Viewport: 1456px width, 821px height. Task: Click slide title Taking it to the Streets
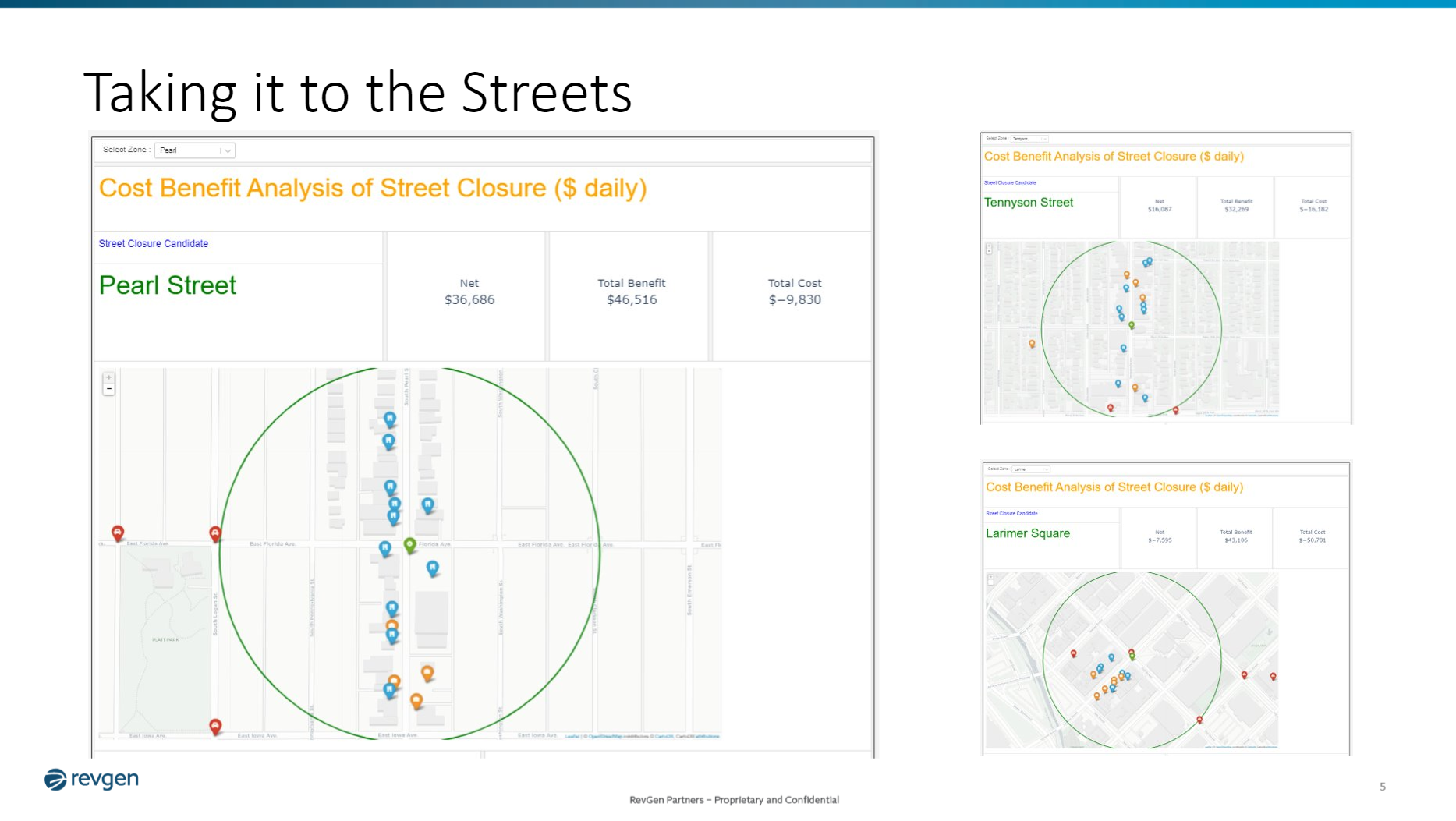point(357,93)
